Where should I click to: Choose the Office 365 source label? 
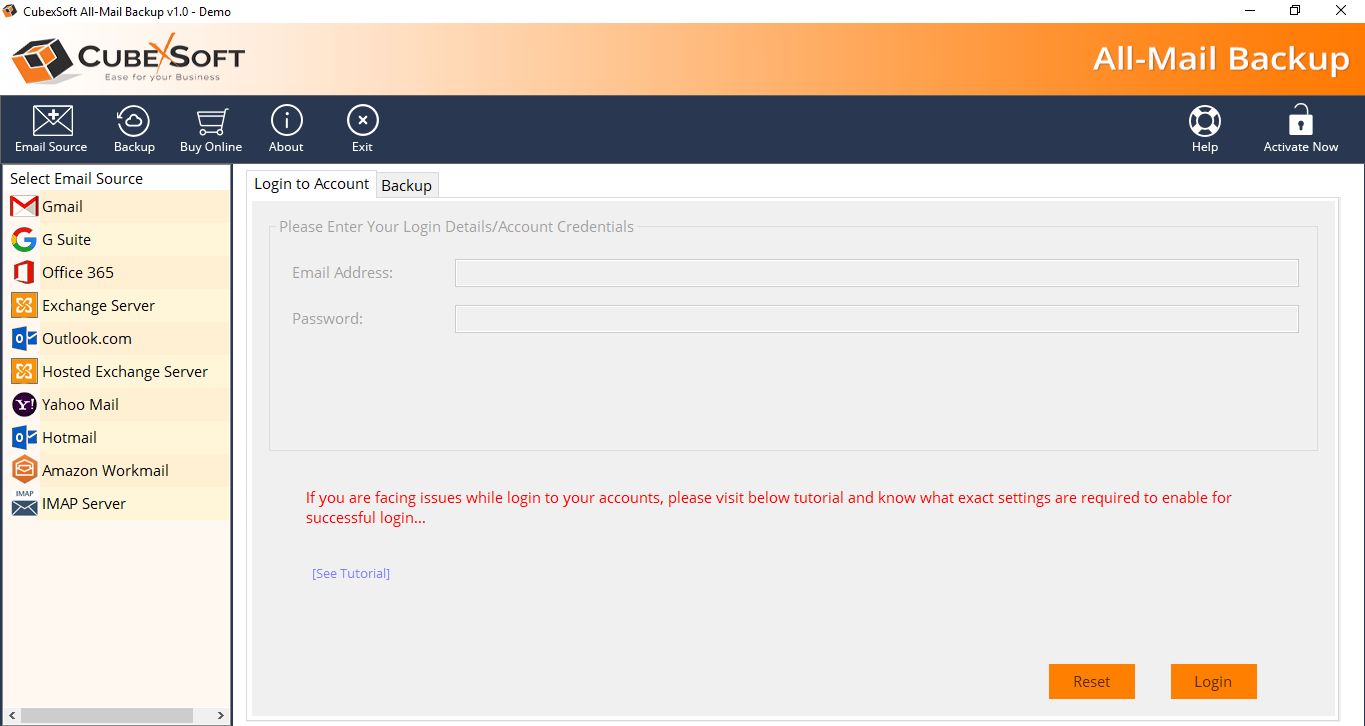pyautogui.click(x=78, y=273)
